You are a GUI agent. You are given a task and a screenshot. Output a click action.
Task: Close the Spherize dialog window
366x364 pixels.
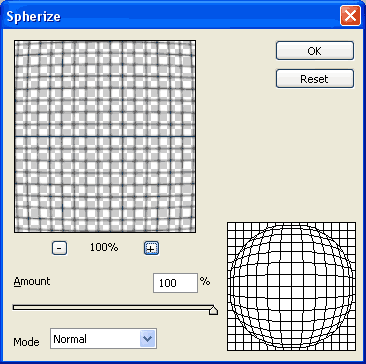pos(350,15)
